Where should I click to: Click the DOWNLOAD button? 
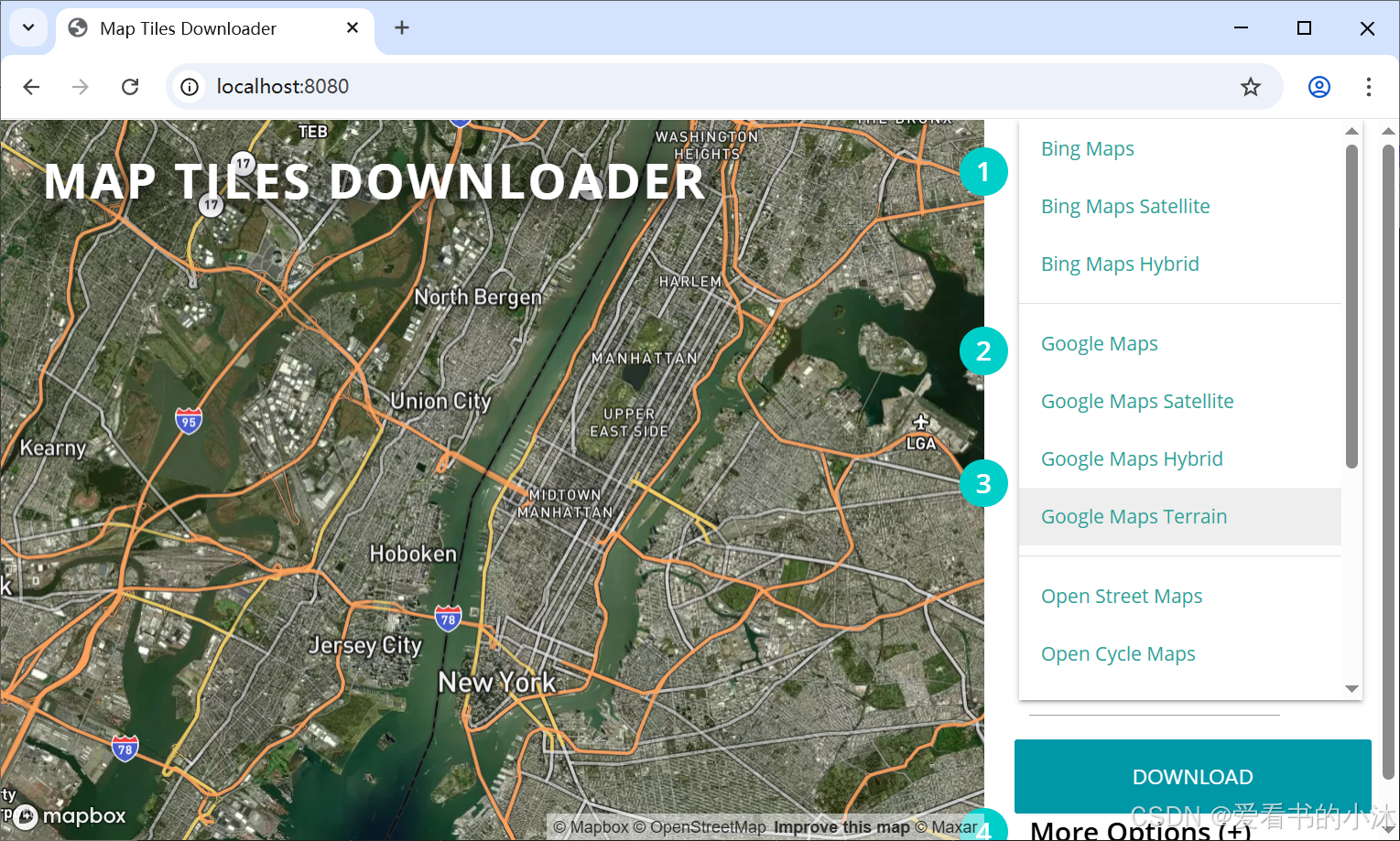(x=1192, y=777)
